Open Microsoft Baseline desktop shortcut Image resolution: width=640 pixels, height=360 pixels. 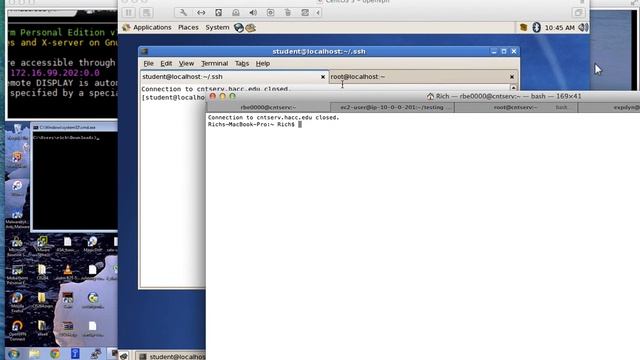coord(17,246)
